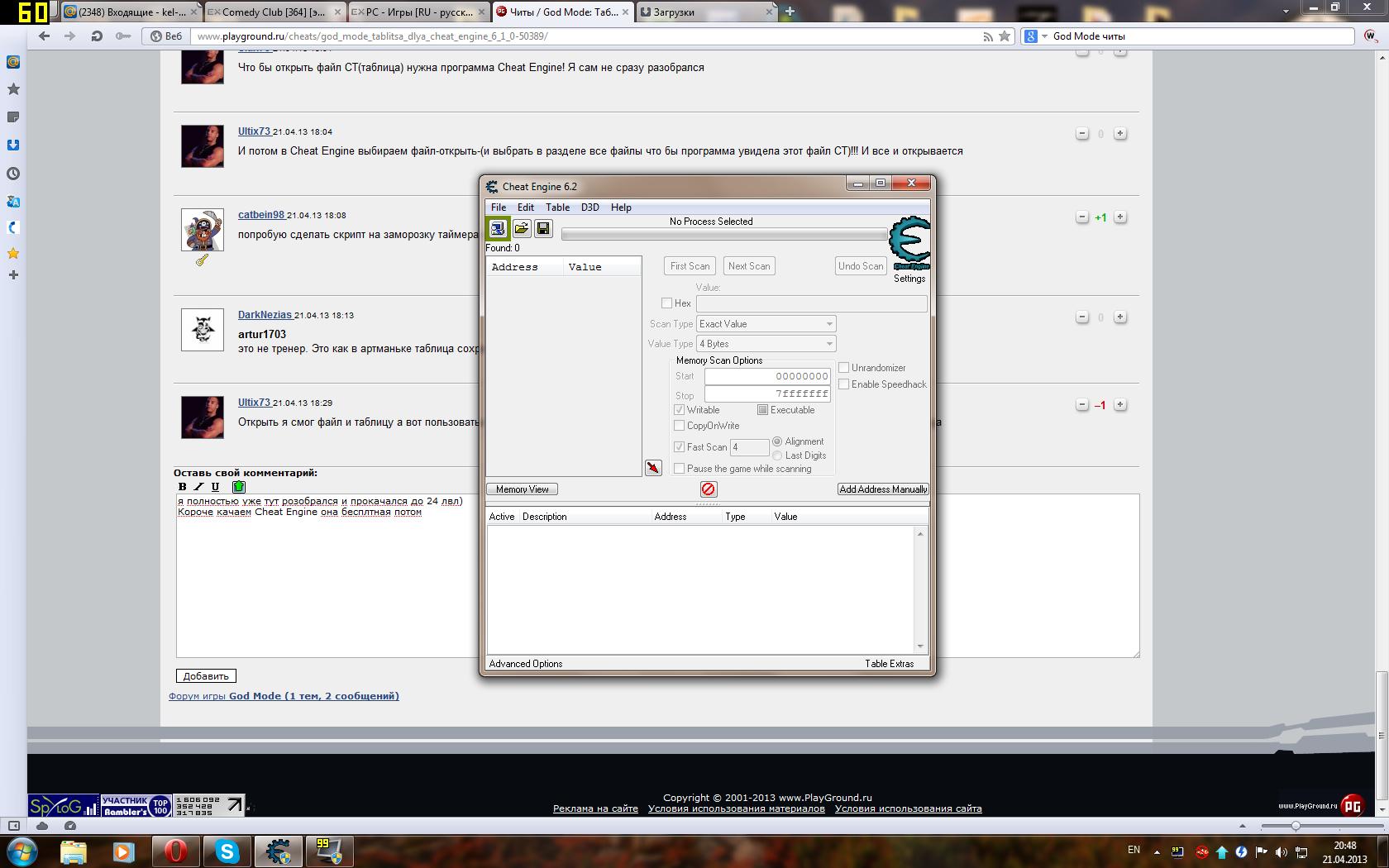Click the scan progress bar

click(724, 235)
